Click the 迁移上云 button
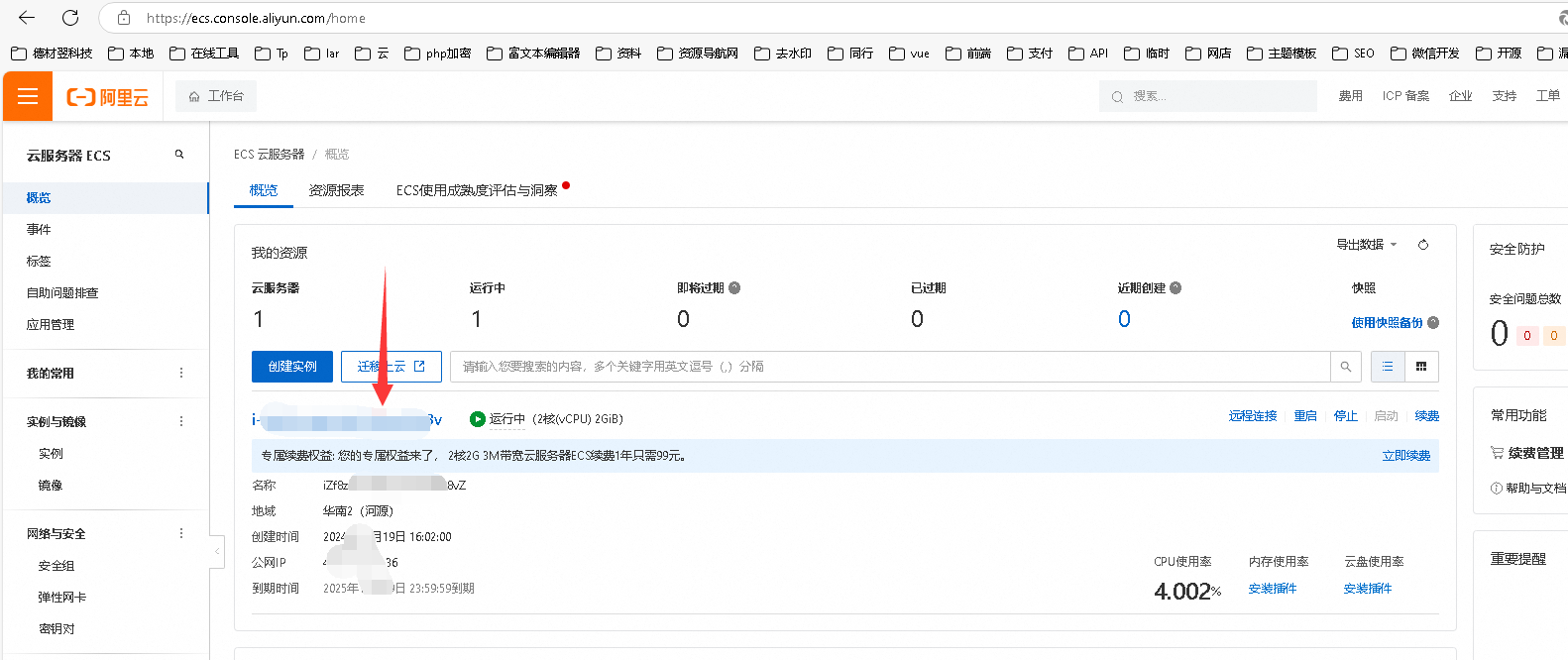The width and height of the screenshot is (1568, 660). click(x=392, y=367)
